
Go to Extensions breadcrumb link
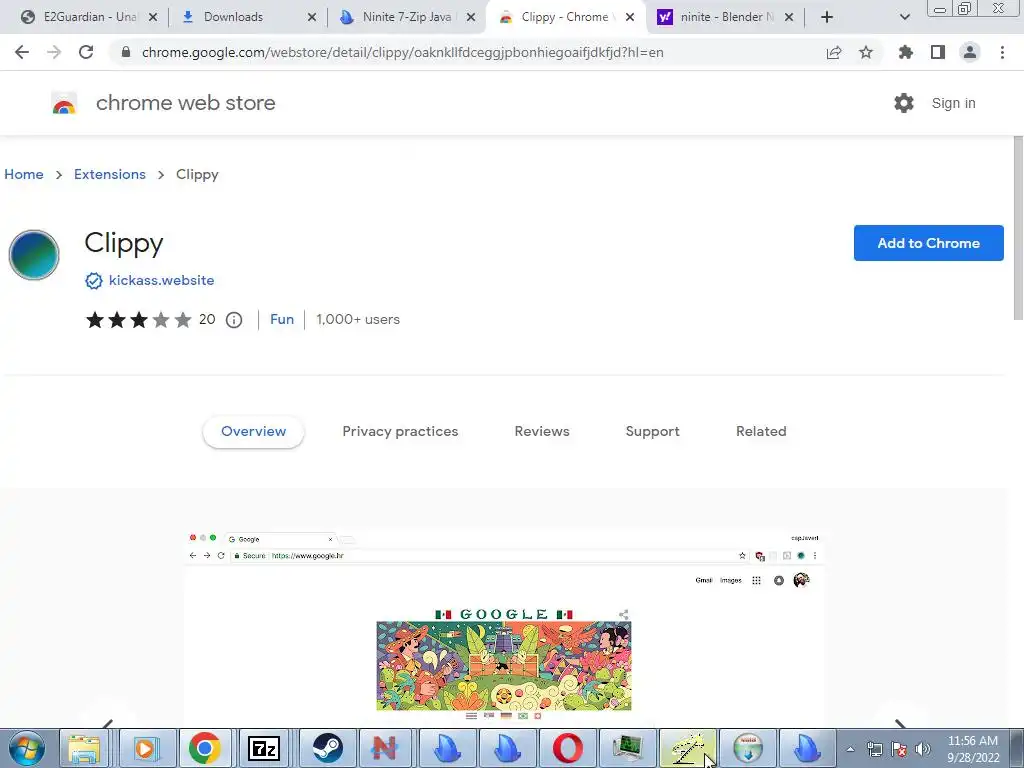tap(110, 174)
